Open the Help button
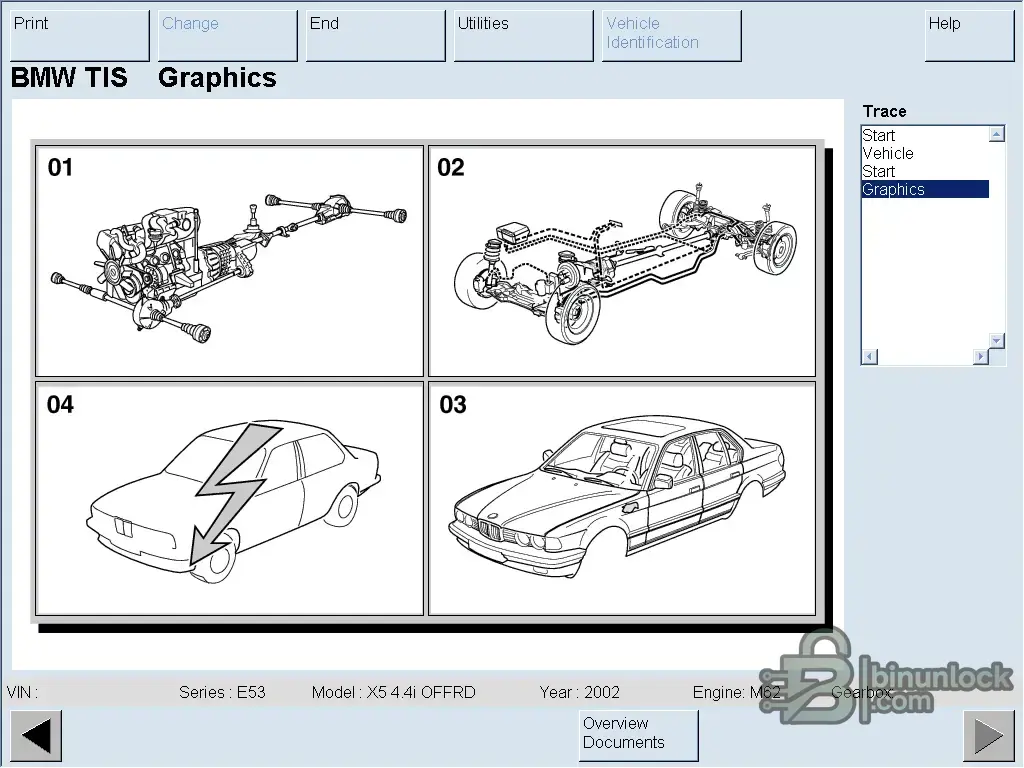The image size is (1024, 768). pyautogui.click(x=969, y=35)
